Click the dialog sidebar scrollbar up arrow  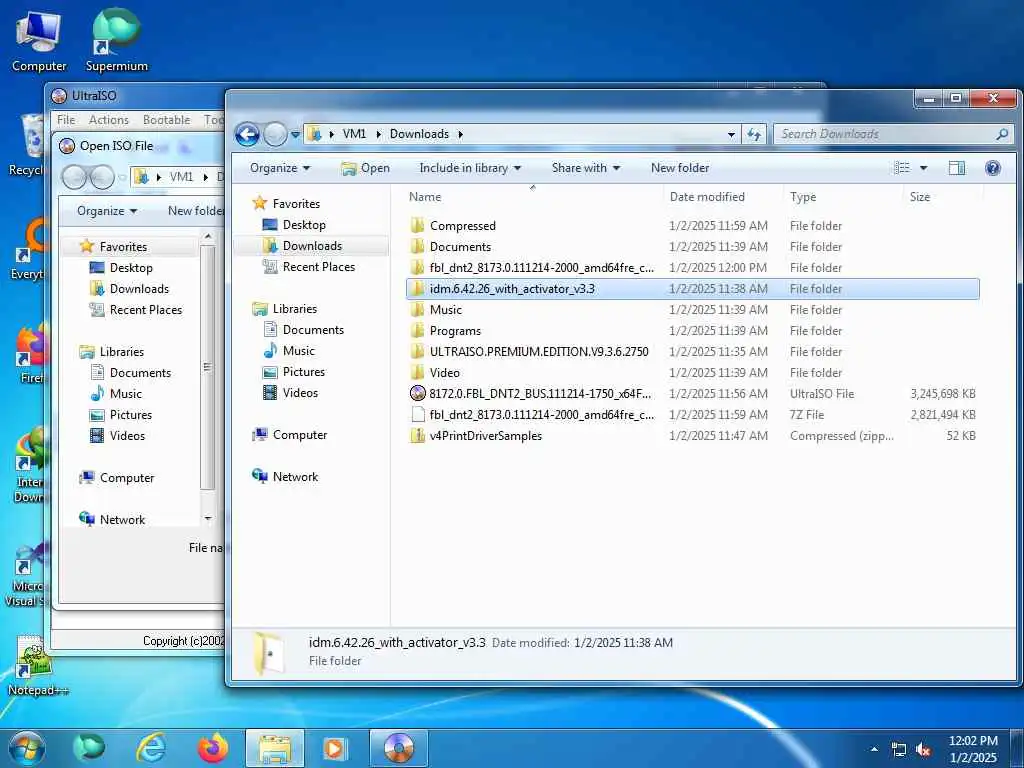coord(208,236)
